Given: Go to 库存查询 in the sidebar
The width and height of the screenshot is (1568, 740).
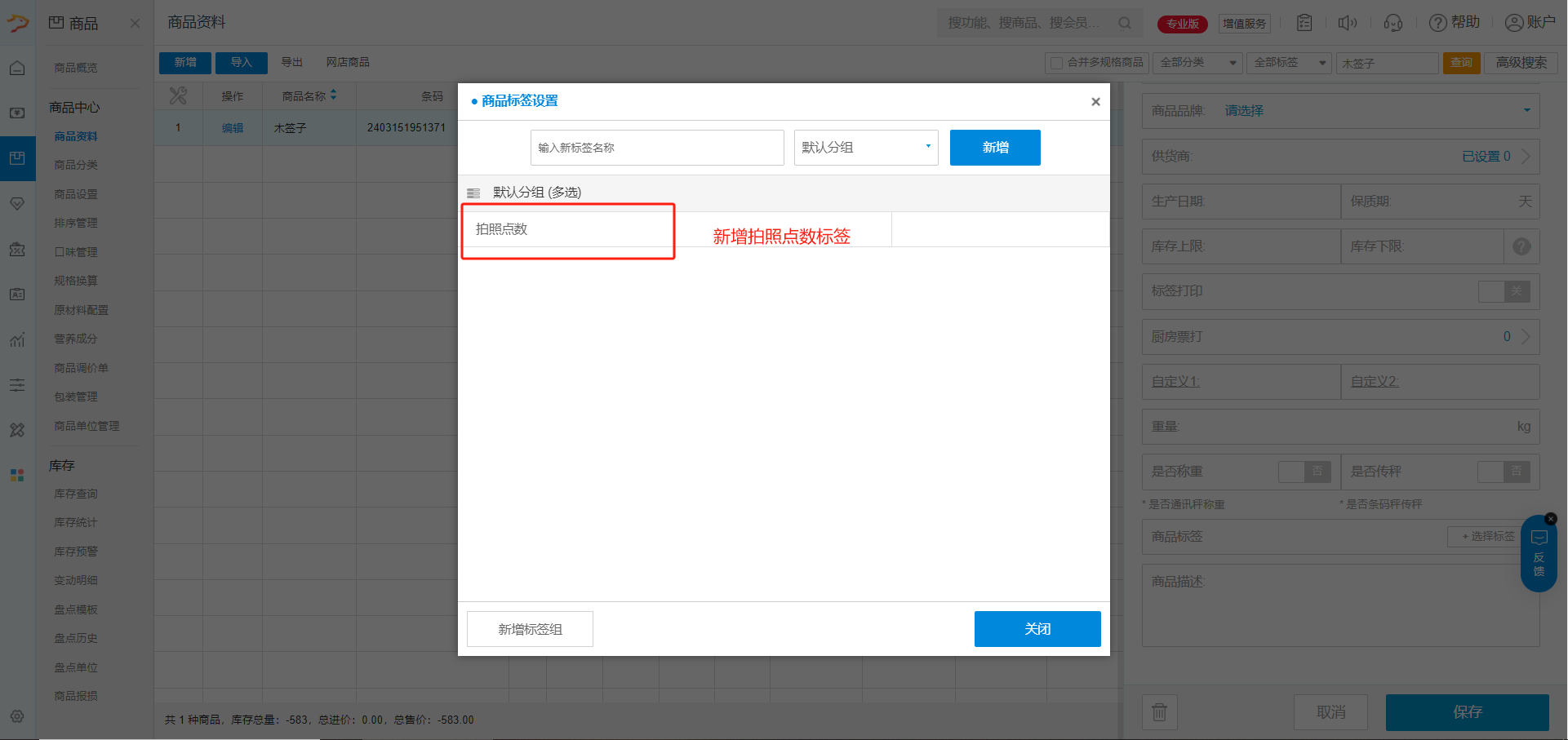Looking at the screenshot, I should pos(76,494).
